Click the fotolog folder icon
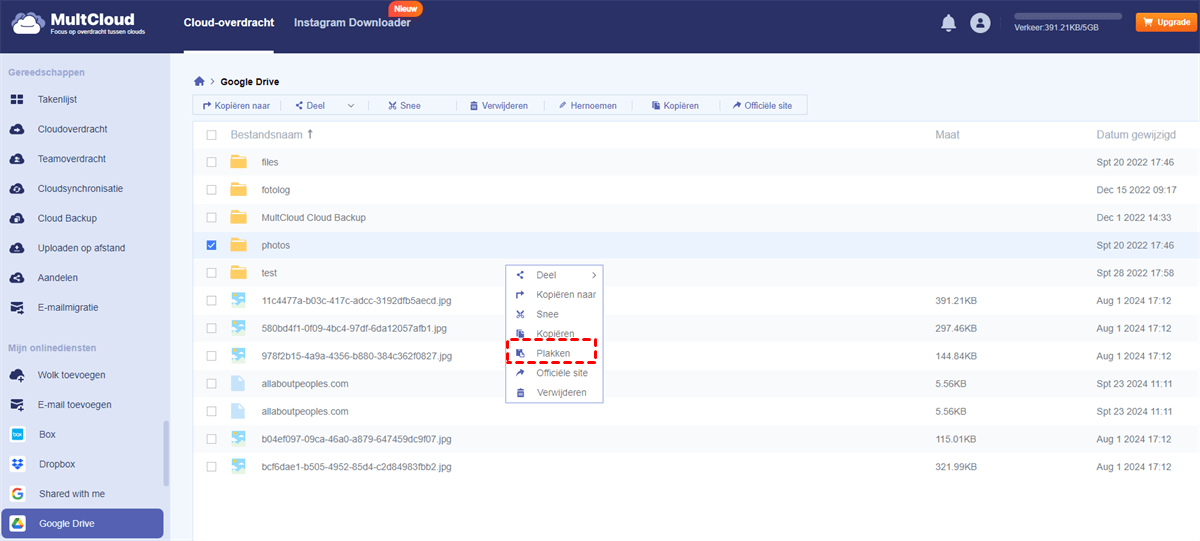1200x541 pixels. click(x=238, y=189)
